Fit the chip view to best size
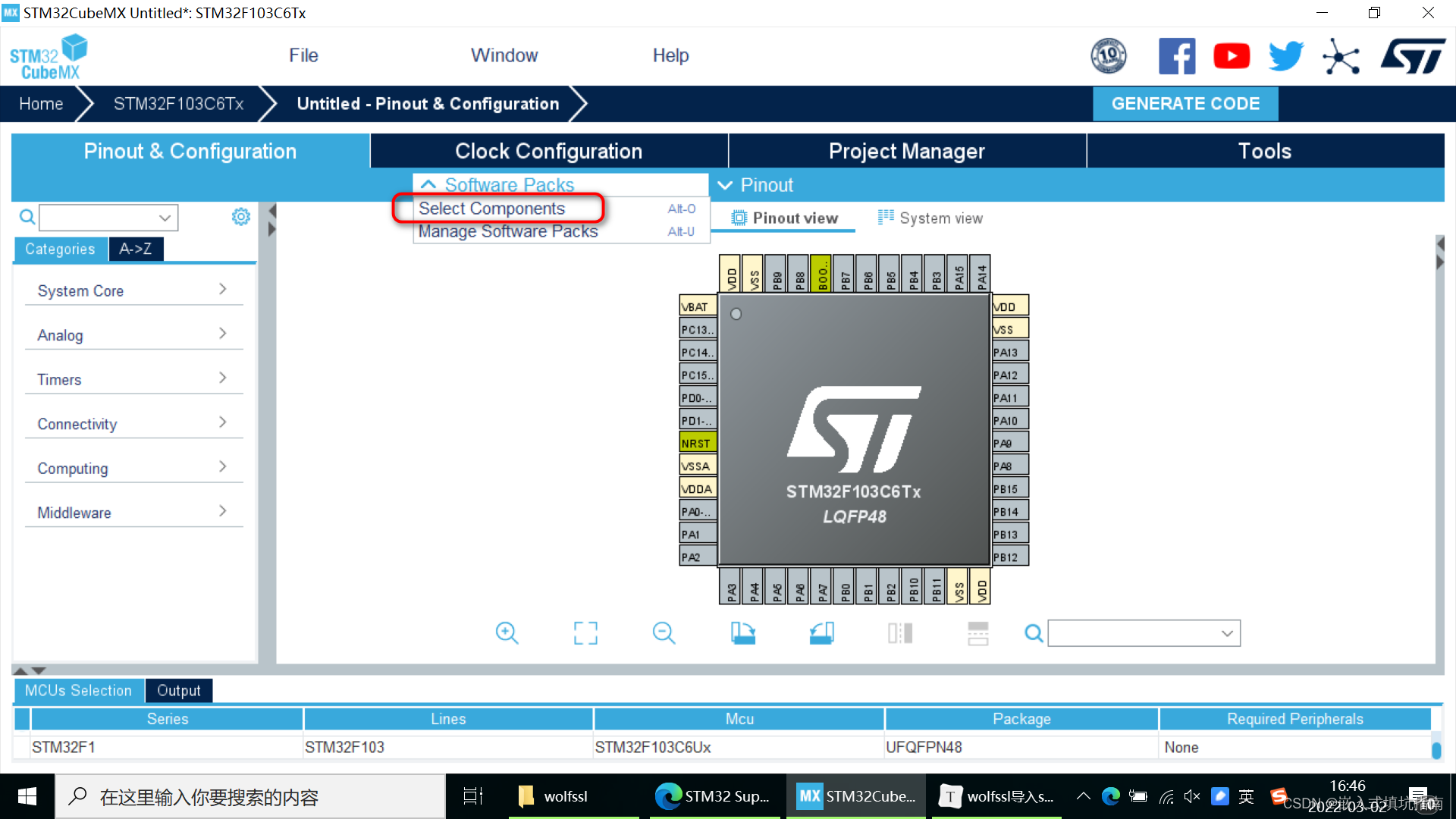Screen dimensions: 1456x819 click(x=585, y=632)
